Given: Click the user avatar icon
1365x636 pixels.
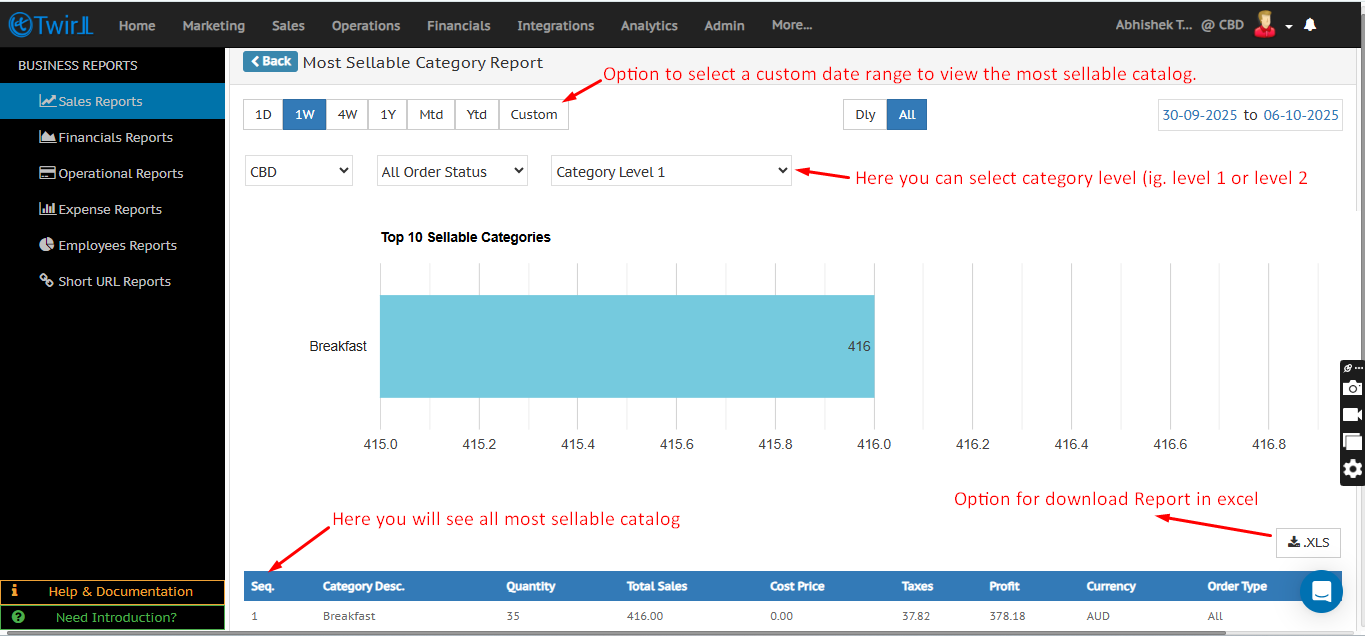Looking at the screenshot, I should (x=1265, y=25).
